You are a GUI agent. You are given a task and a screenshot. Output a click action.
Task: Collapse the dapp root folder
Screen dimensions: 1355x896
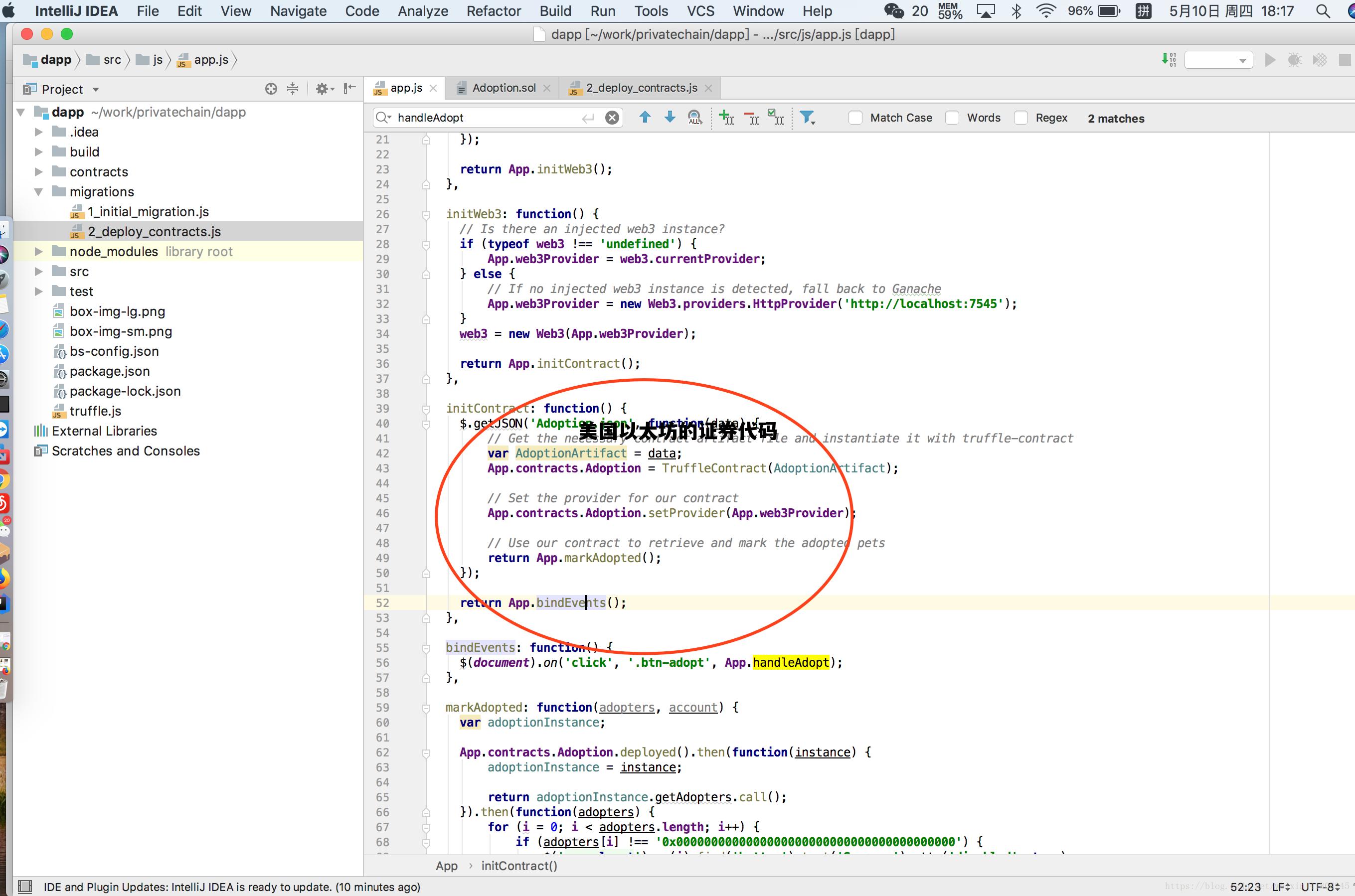21,112
